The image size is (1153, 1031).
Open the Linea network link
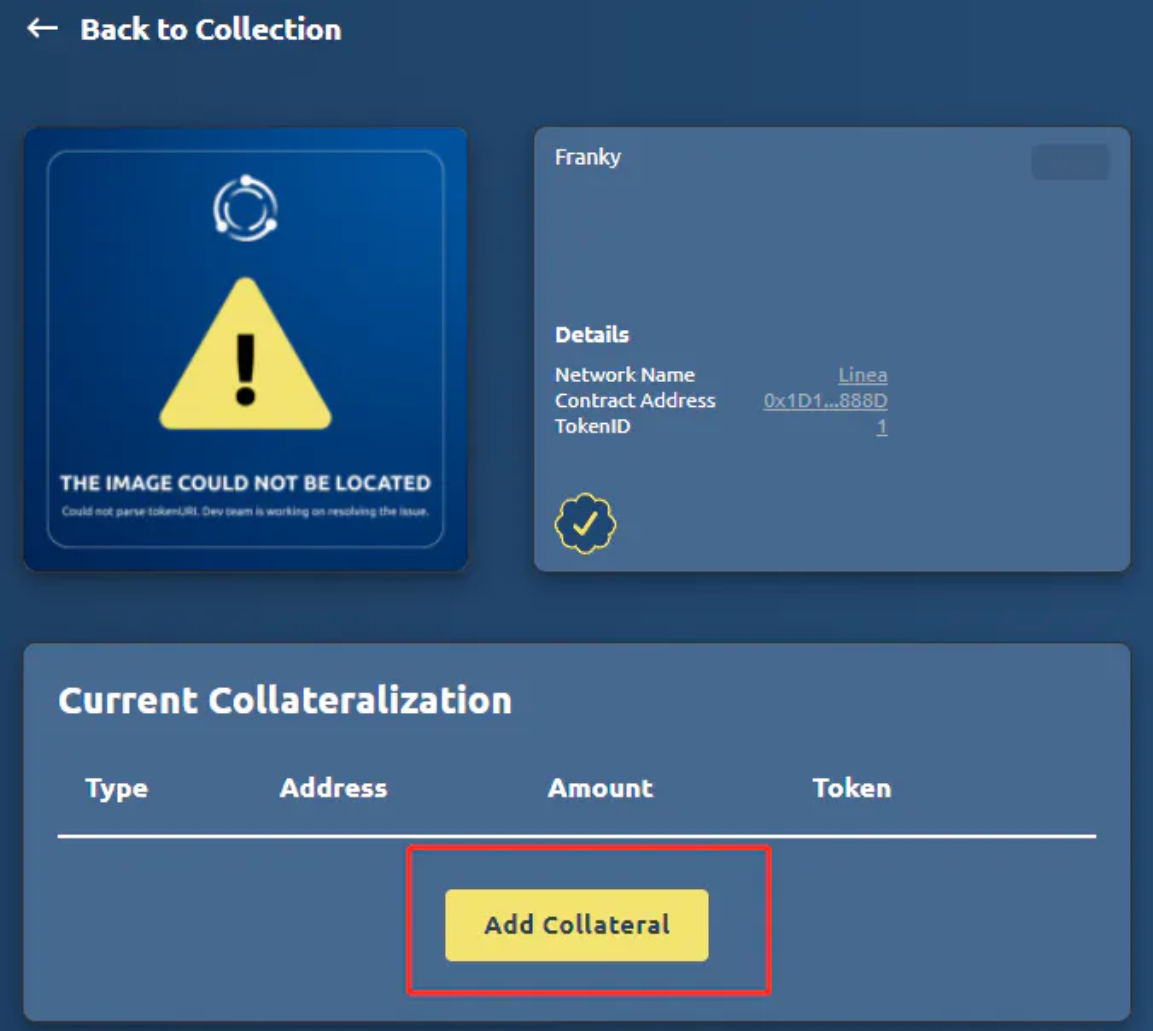coord(862,375)
